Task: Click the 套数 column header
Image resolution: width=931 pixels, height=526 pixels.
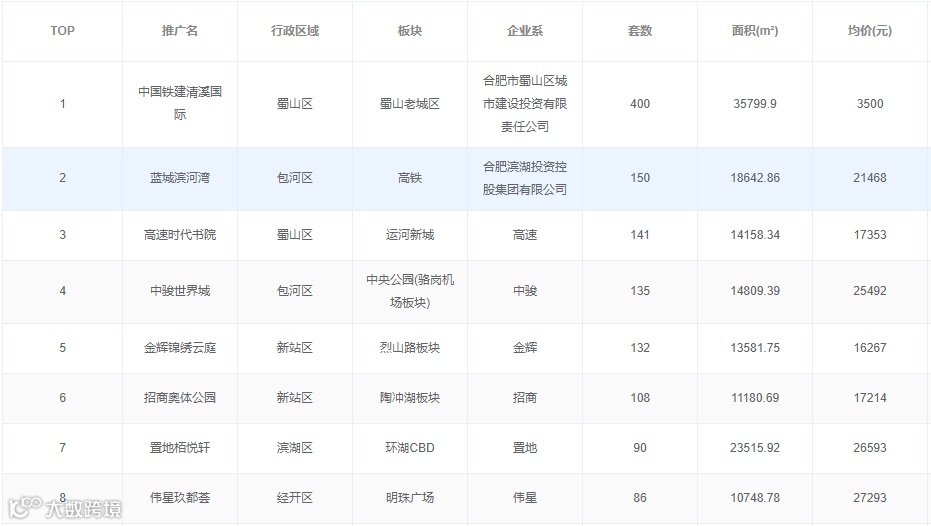Action: click(640, 31)
